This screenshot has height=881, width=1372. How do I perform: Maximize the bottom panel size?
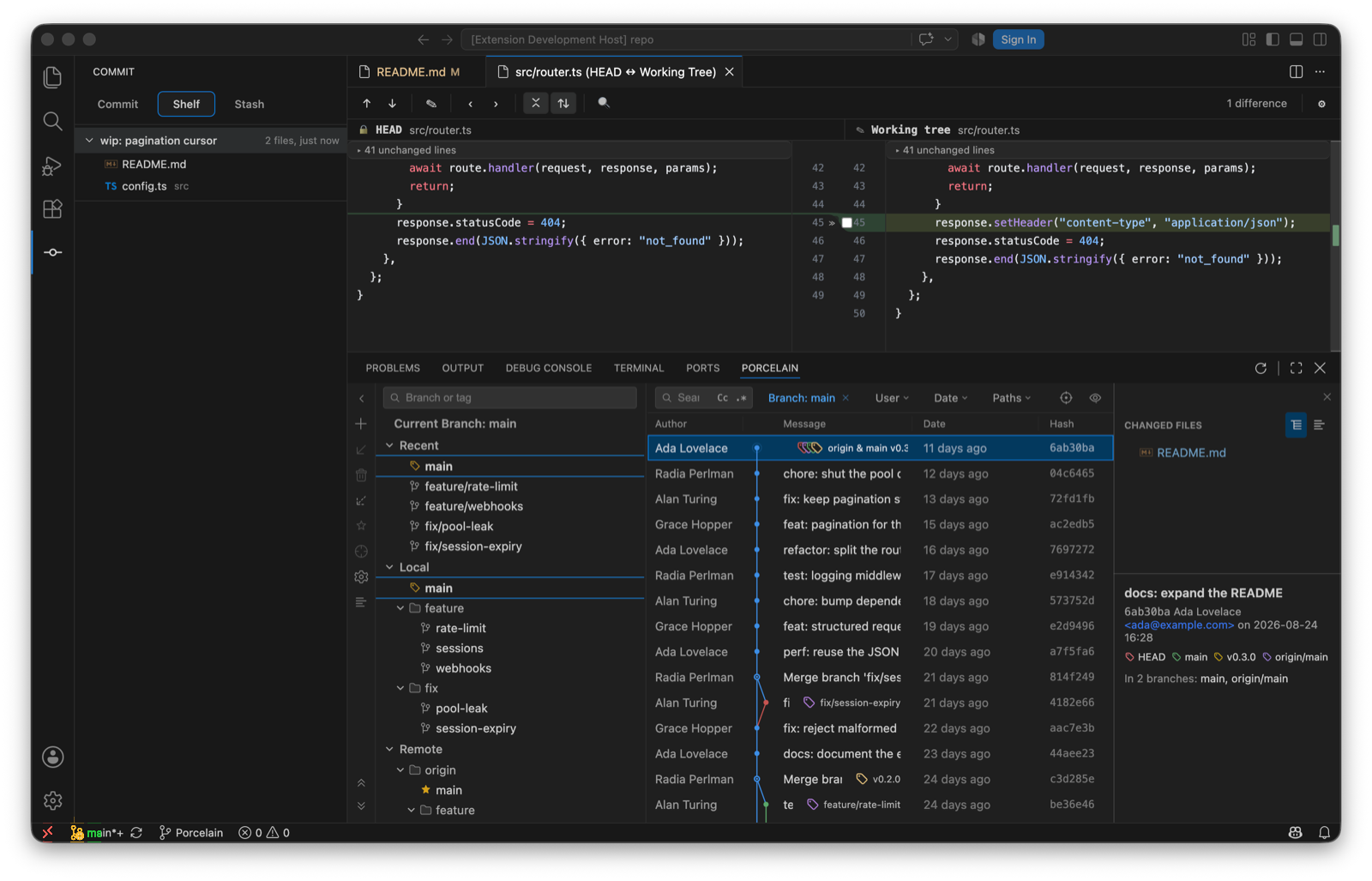click(1297, 368)
